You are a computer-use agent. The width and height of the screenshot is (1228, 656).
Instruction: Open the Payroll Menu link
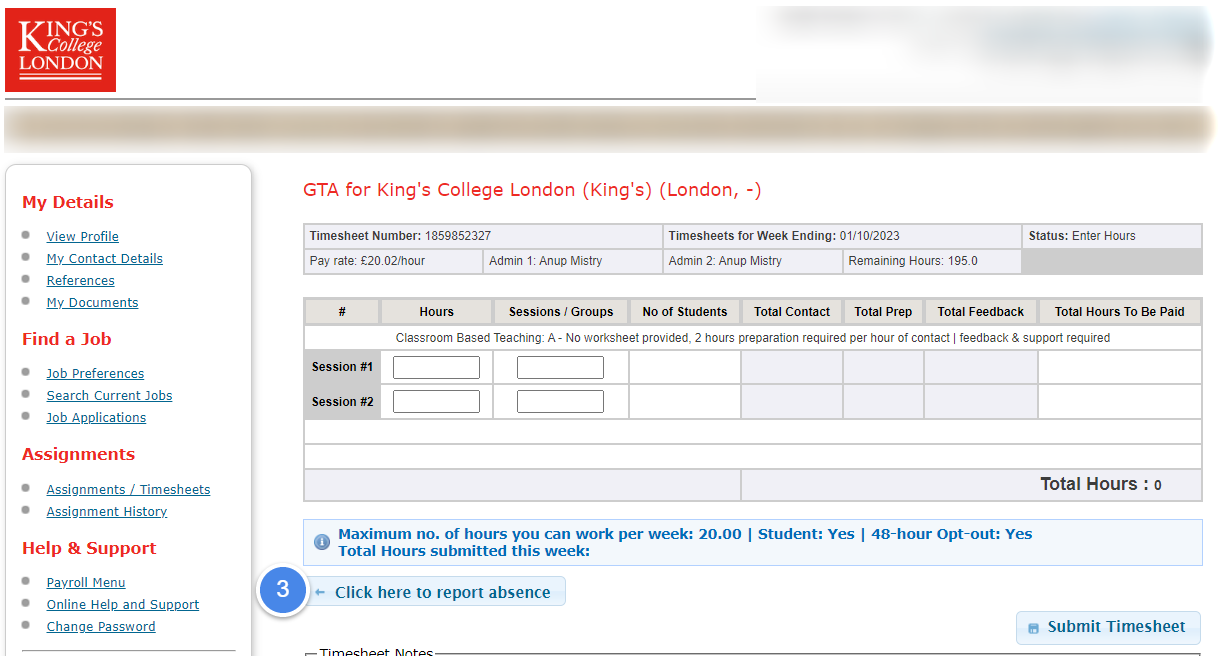coord(86,582)
